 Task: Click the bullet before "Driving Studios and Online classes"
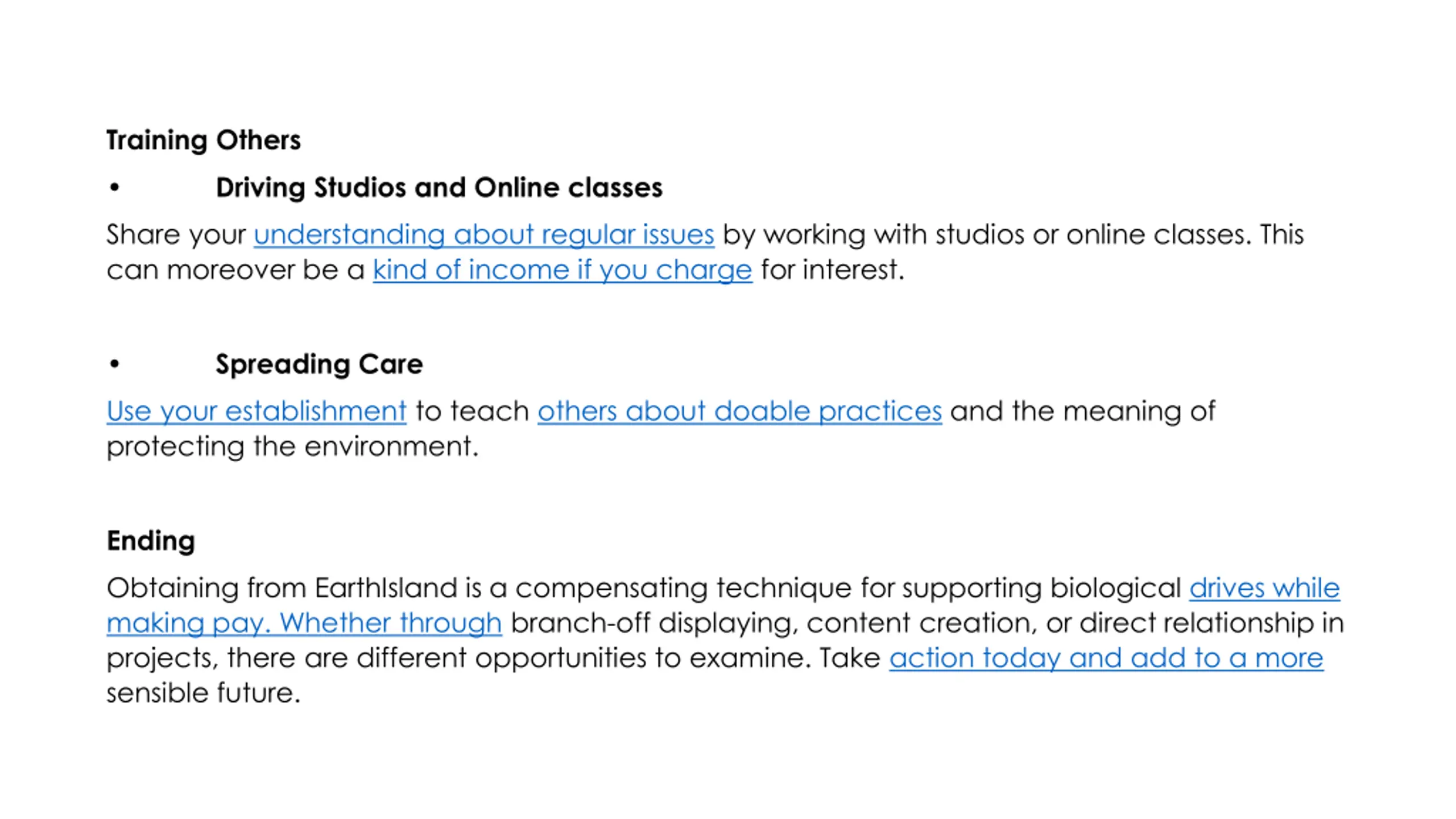click(114, 188)
